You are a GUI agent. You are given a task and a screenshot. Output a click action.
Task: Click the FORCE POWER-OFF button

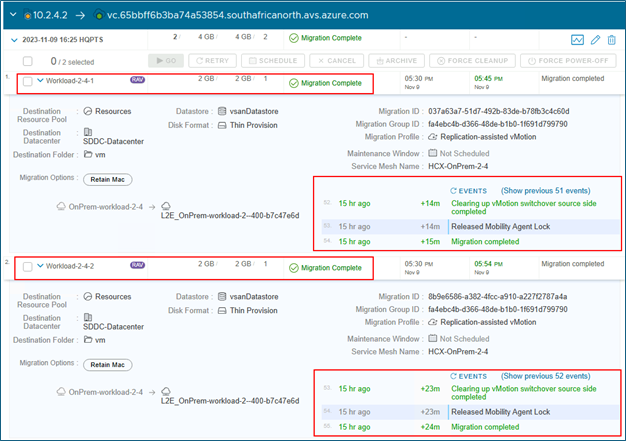click(568, 61)
